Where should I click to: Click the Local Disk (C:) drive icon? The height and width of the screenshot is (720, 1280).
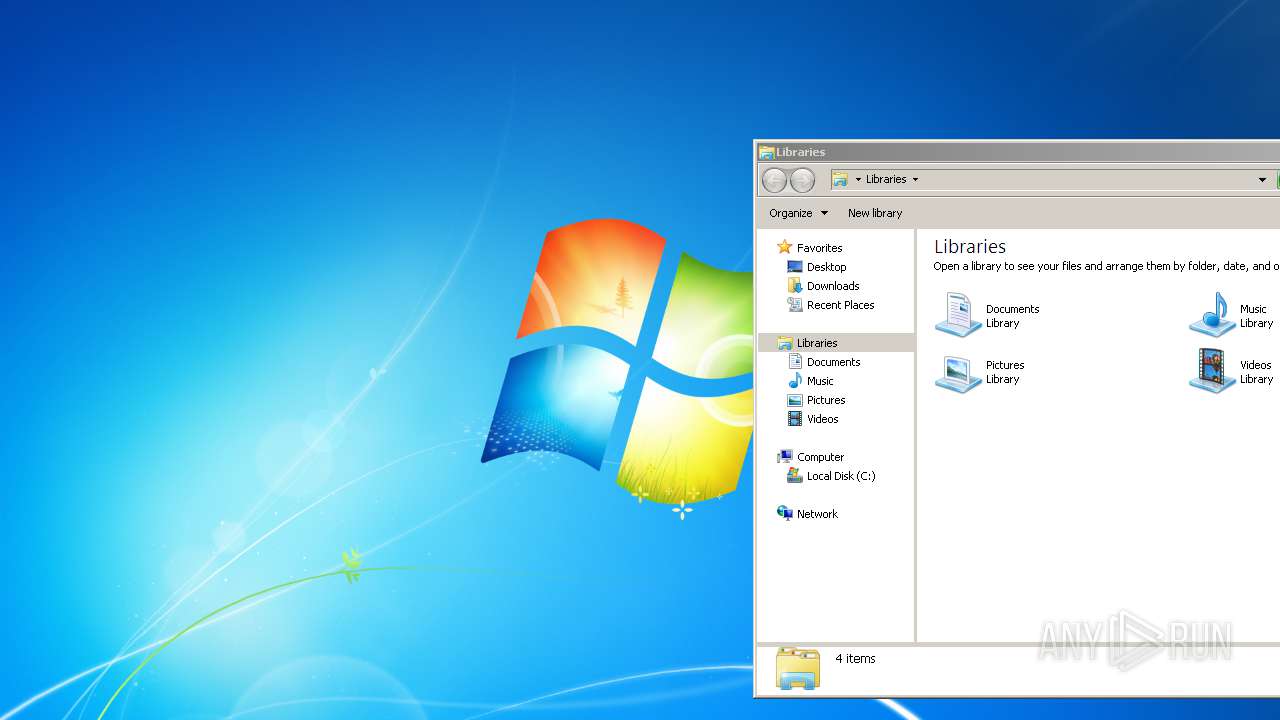coord(795,476)
